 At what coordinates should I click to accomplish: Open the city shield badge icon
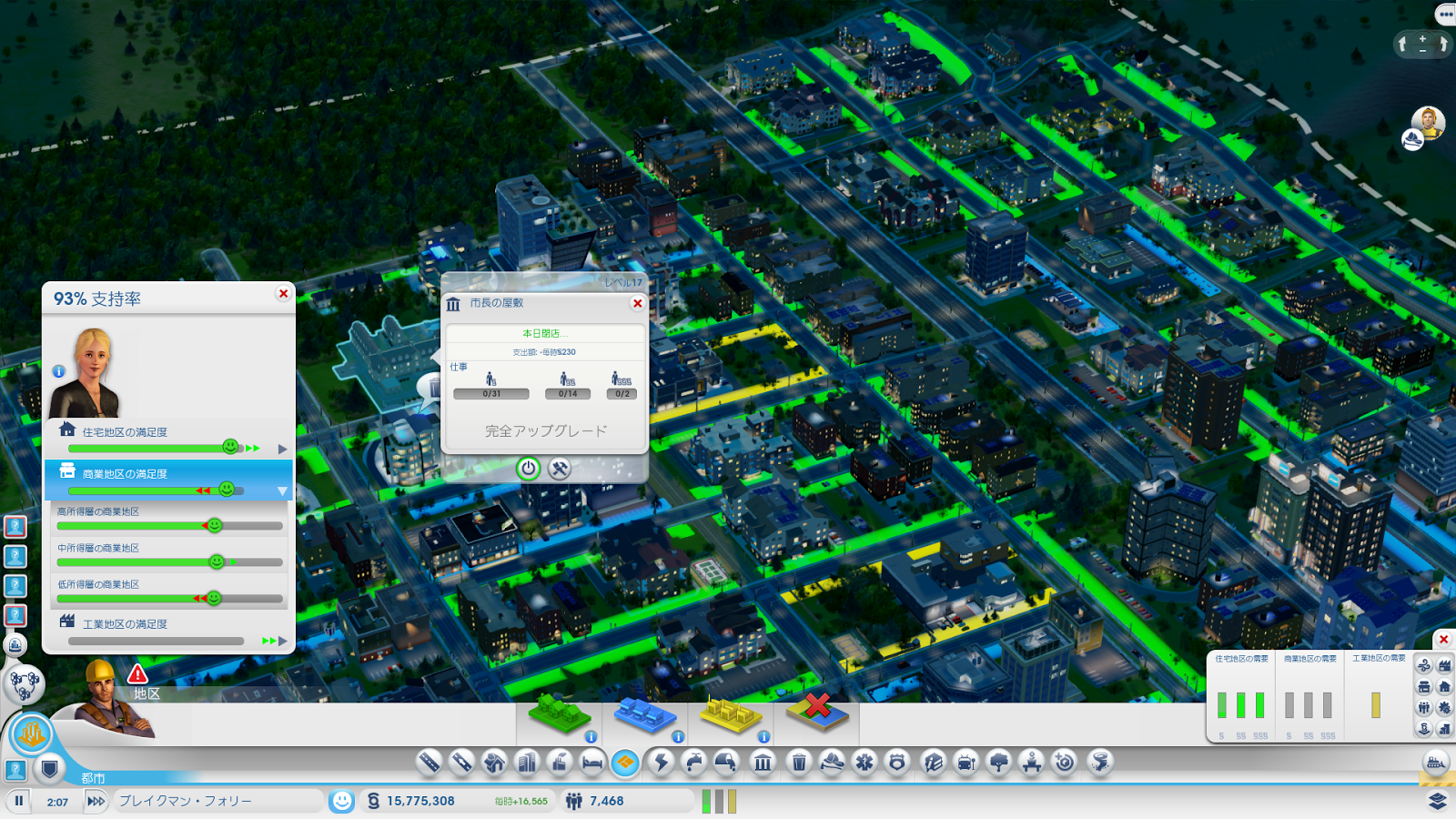50,770
